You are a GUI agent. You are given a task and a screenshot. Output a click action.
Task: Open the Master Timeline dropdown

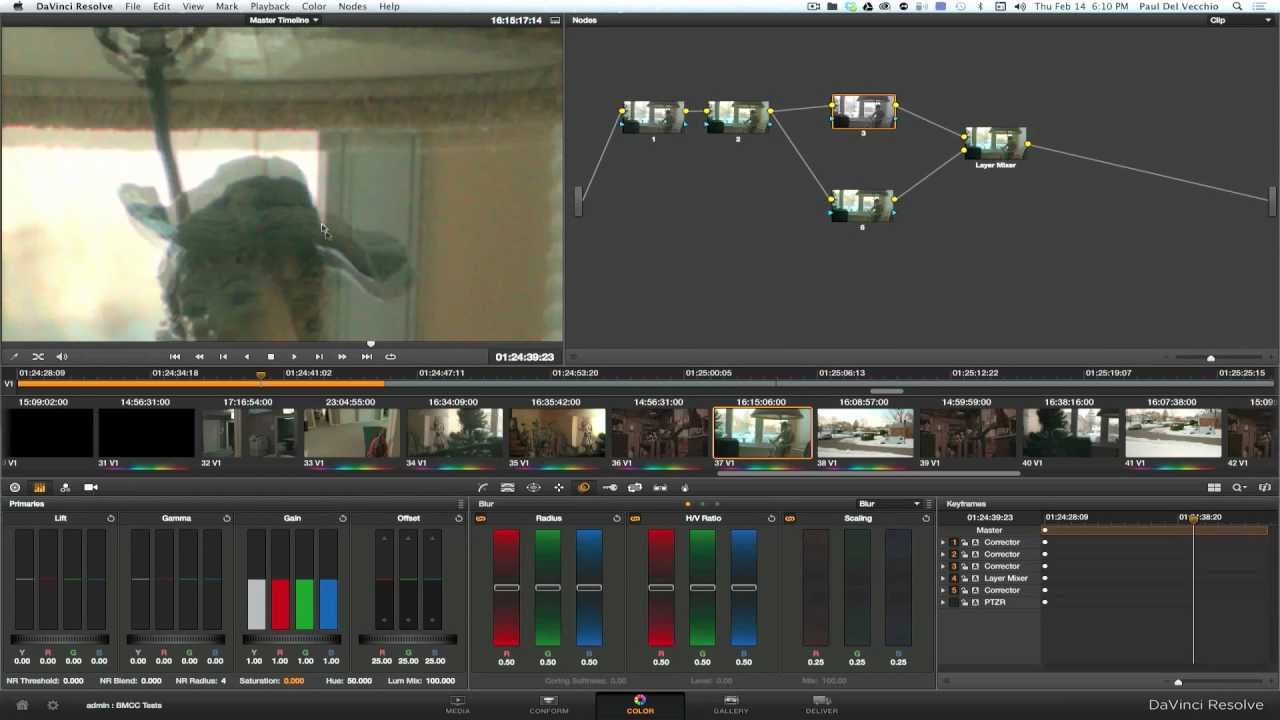(x=284, y=20)
